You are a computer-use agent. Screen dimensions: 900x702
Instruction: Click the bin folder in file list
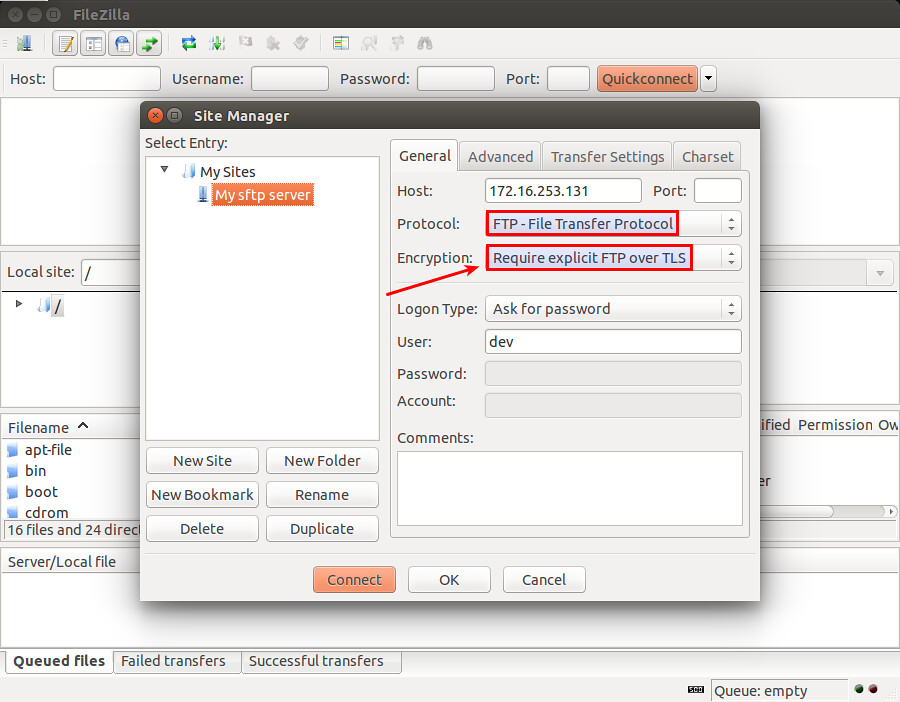point(35,471)
